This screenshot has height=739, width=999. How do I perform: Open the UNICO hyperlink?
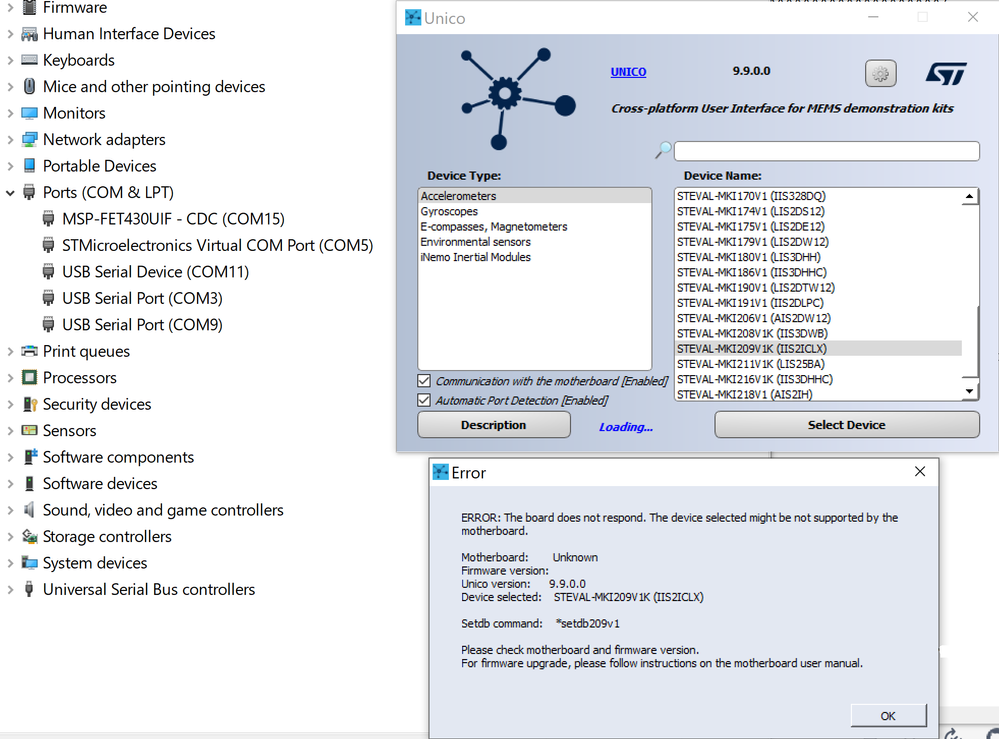(x=628, y=72)
